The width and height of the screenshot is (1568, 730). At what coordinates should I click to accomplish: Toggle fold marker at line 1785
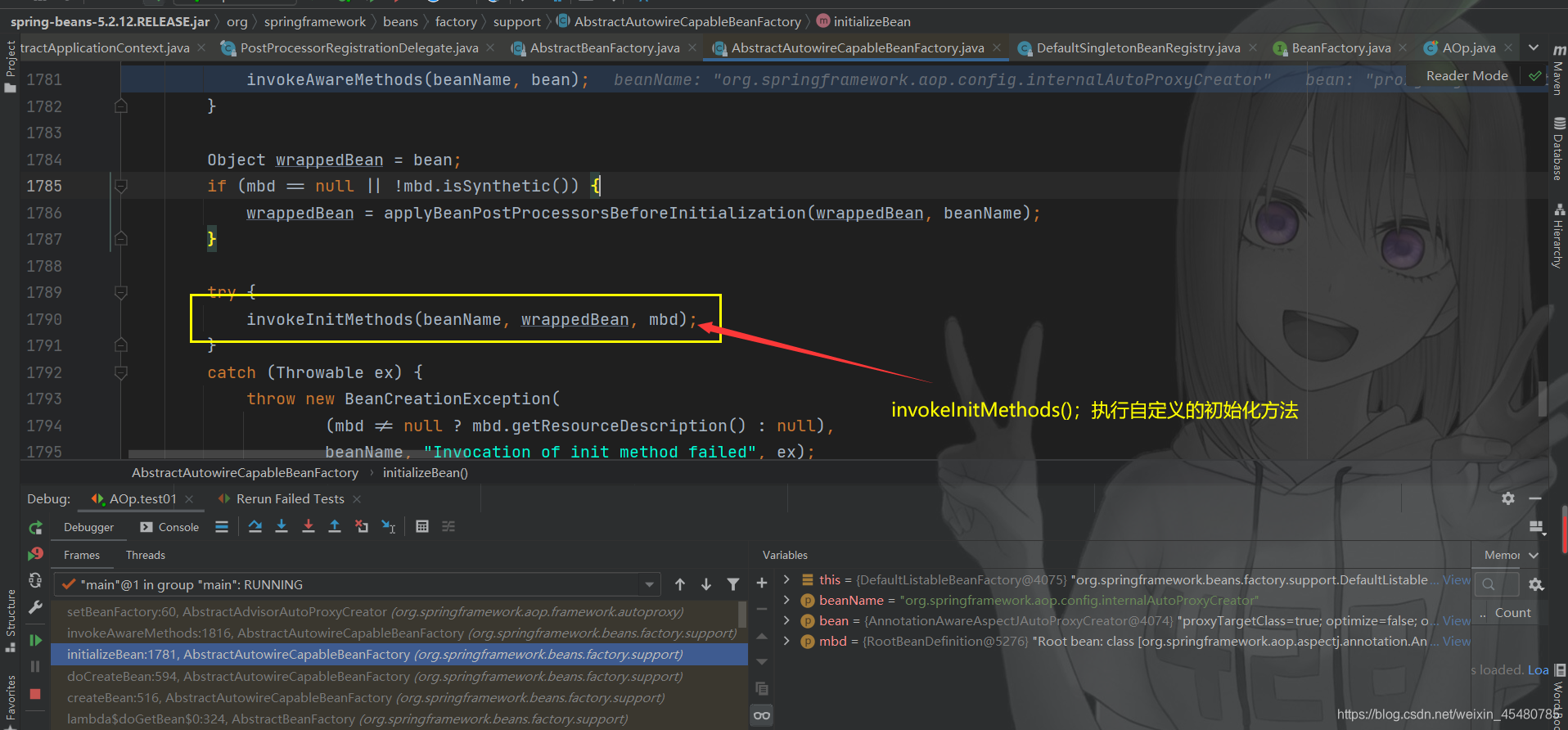click(121, 186)
